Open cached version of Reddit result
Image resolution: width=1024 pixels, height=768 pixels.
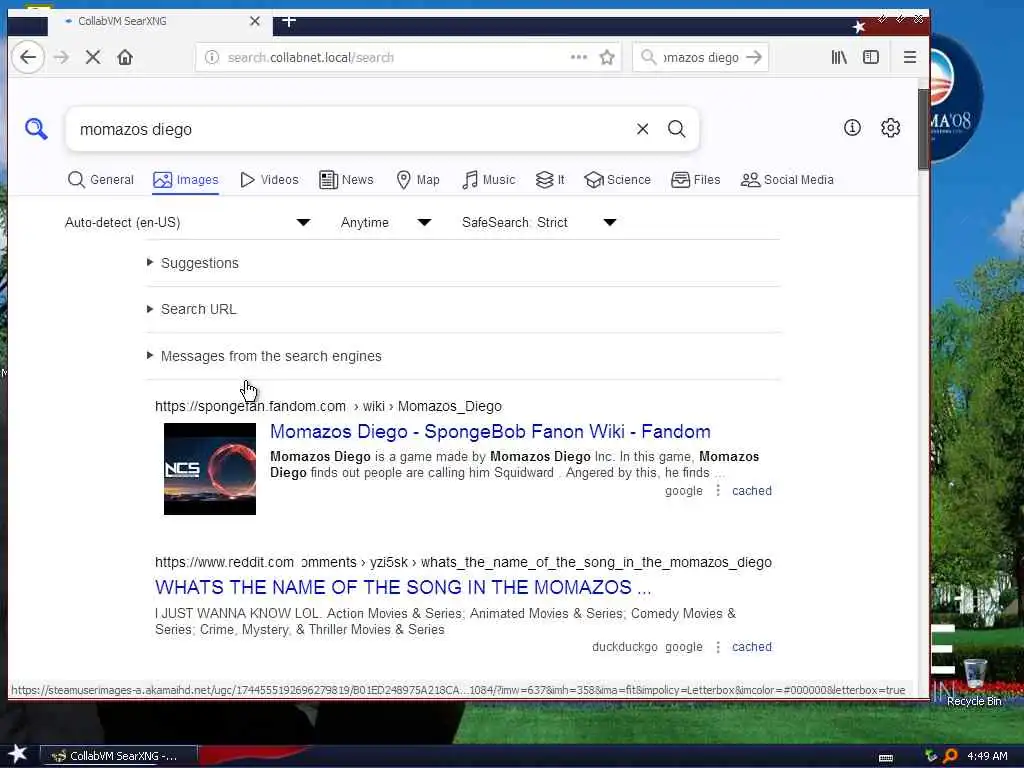[752, 647]
